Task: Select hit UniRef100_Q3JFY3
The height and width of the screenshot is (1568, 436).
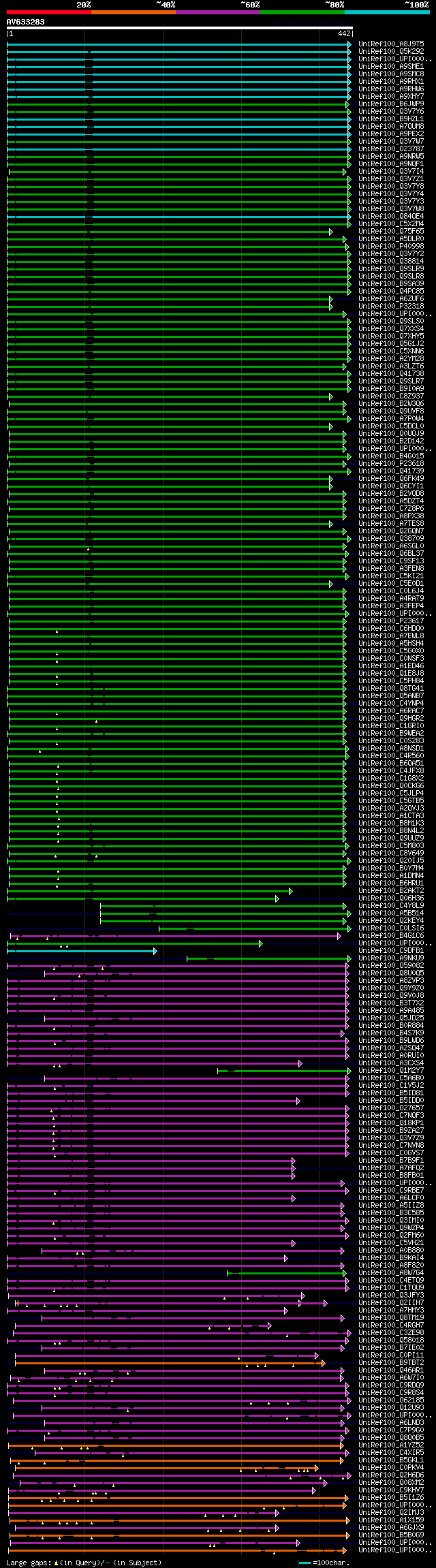Action: pos(391,1295)
